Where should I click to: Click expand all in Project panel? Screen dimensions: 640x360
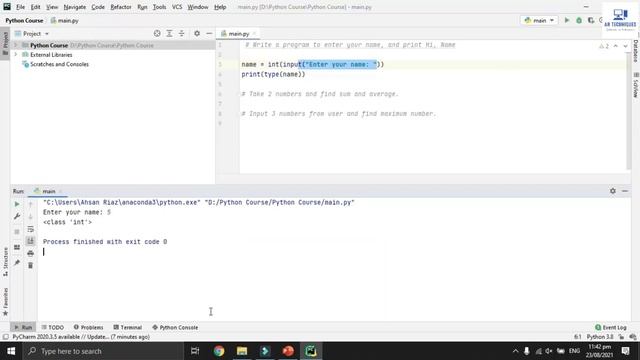(x=169, y=33)
